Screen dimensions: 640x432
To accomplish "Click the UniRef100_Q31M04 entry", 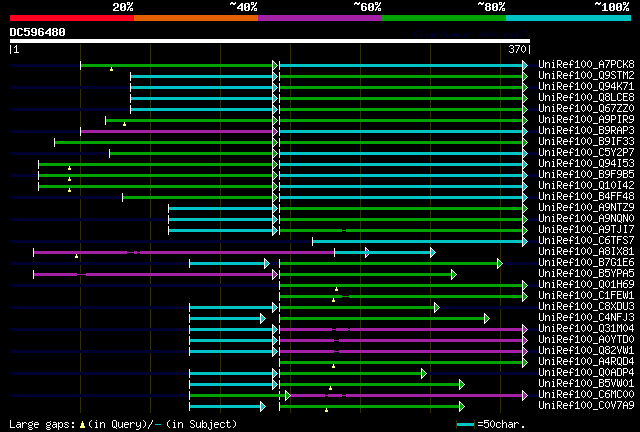I will point(586,329).
